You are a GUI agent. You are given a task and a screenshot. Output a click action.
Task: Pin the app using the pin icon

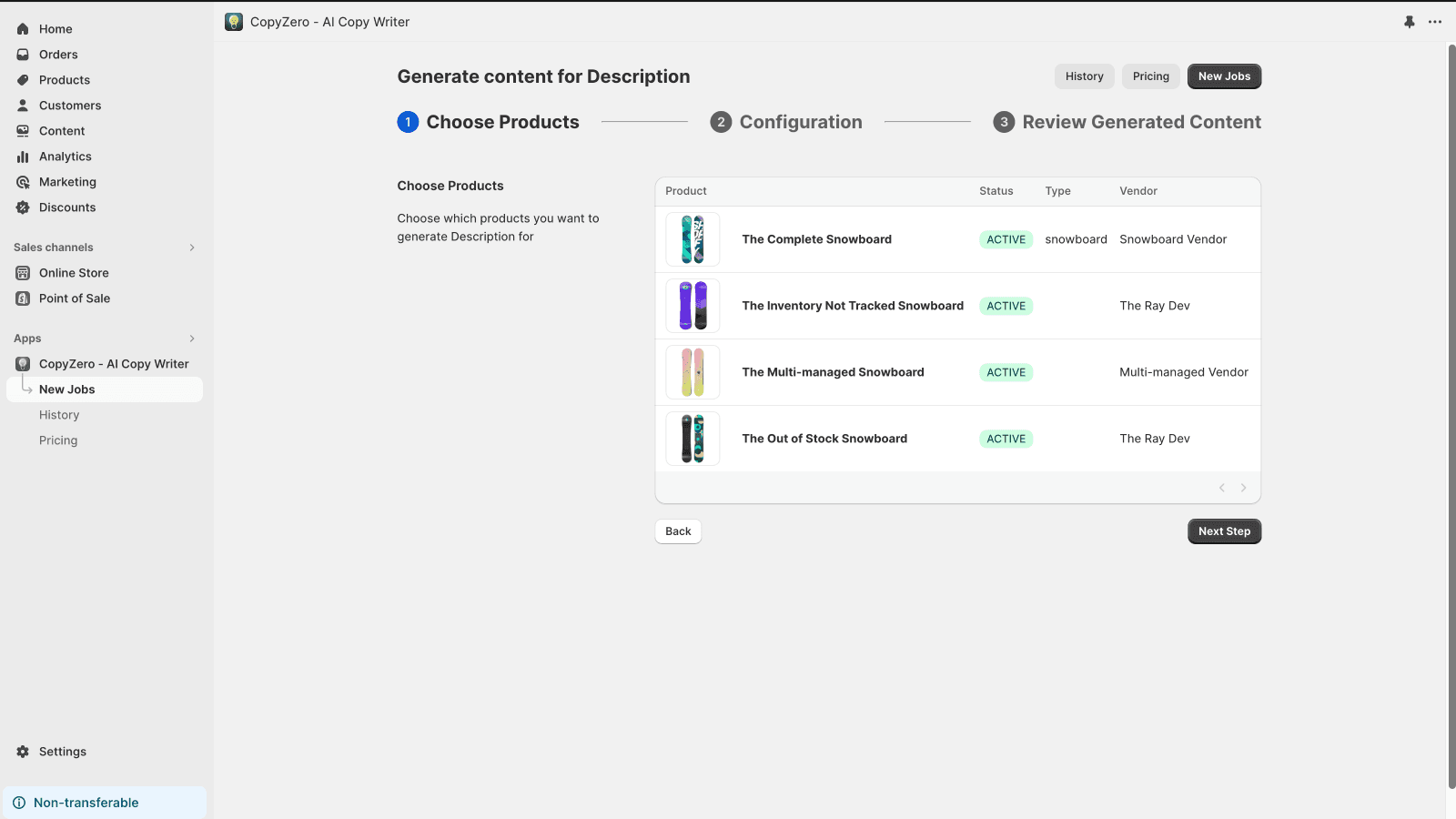tap(1410, 22)
